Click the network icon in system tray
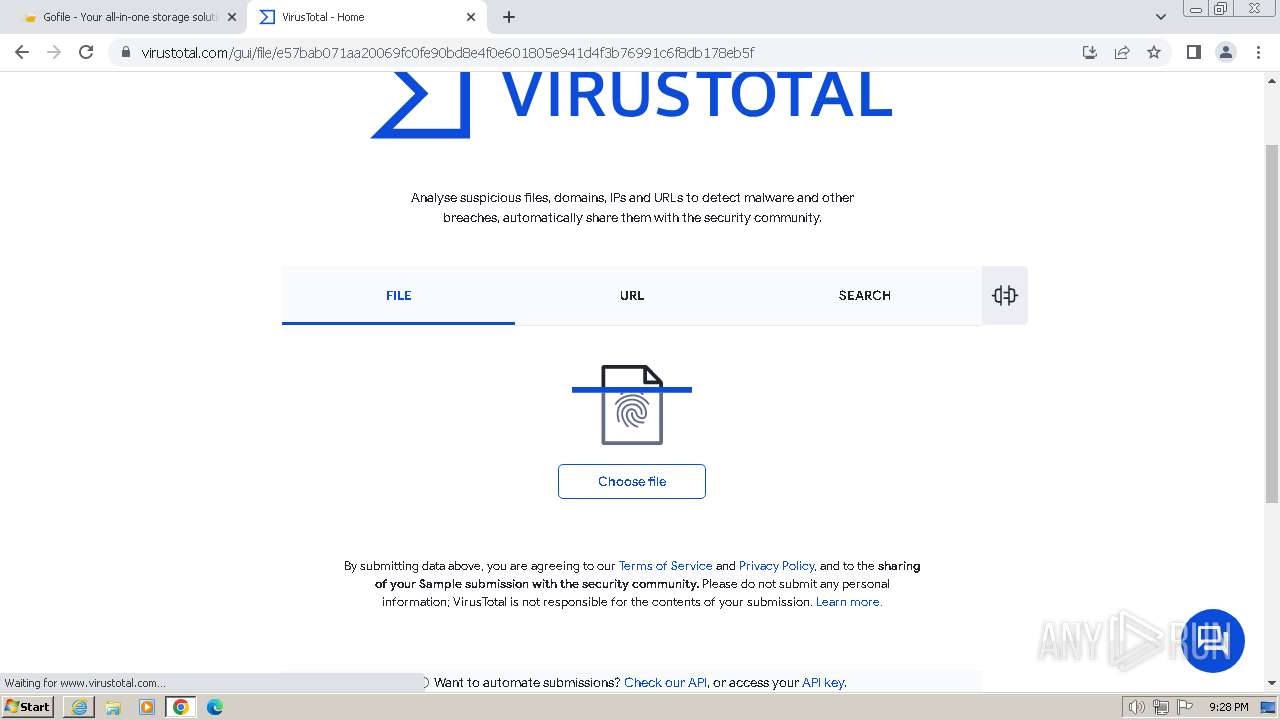Screen dimensions: 1280x720 click(x=1161, y=707)
